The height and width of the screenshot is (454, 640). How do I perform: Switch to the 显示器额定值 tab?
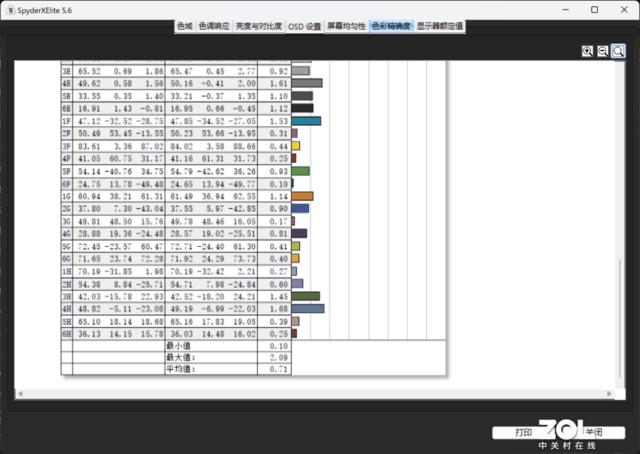coord(440,26)
